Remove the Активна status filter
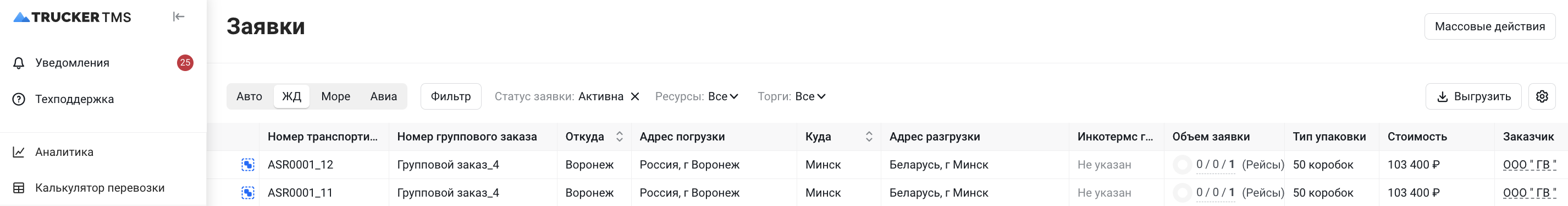This screenshot has width=1568, height=206. (x=635, y=96)
